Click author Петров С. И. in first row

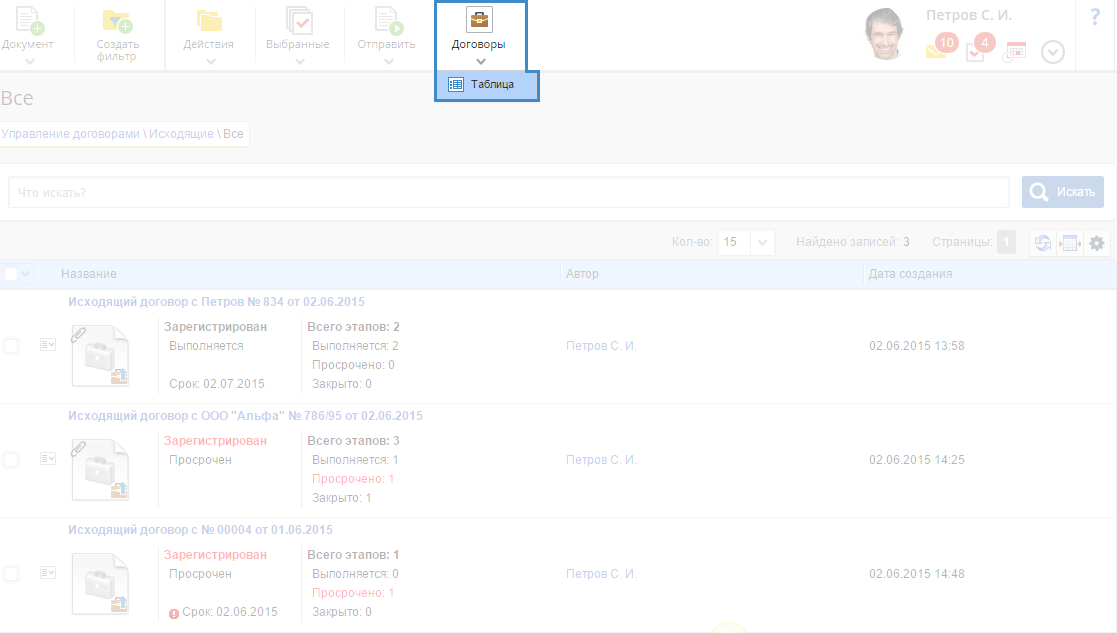pyautogui.click(x=601, y=346)
